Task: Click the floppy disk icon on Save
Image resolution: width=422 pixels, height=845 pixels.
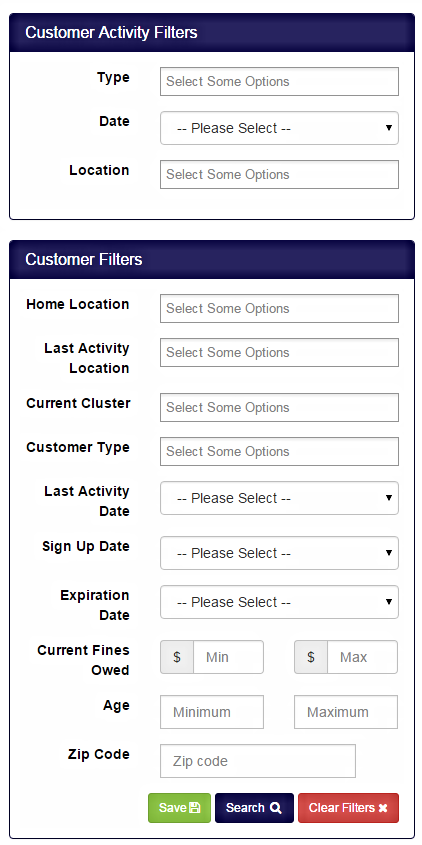Action: pos(195,808)
